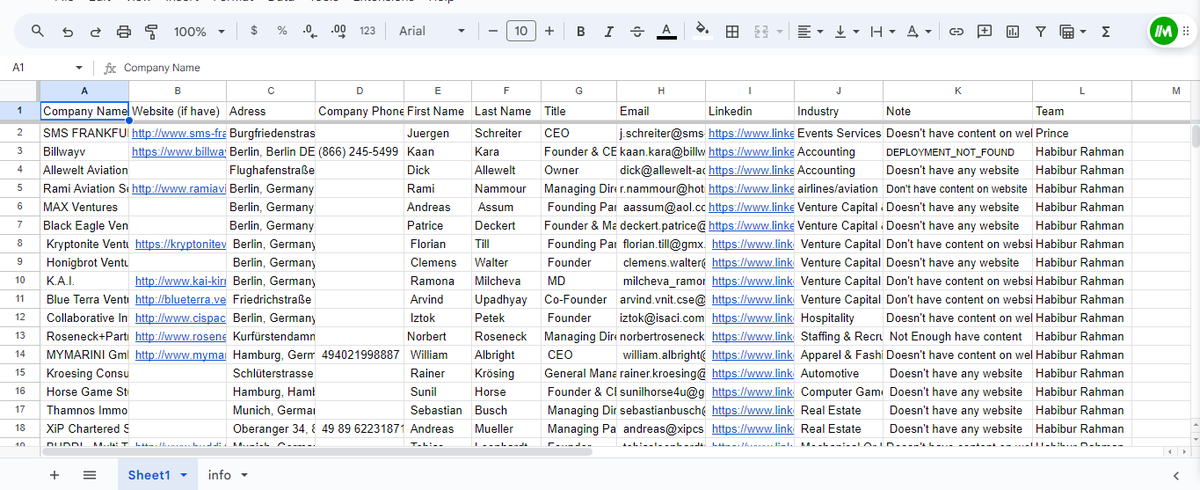
Task: Open the 100% zoom dropdown
Action: tap(199, 31)
